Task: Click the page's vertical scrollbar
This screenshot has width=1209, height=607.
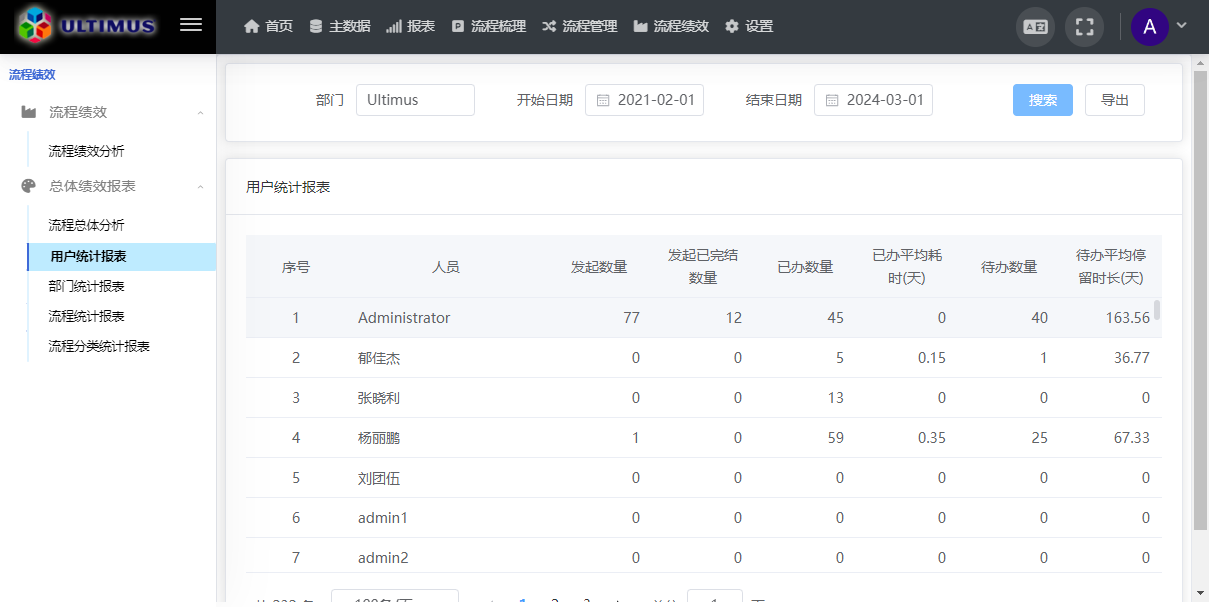Action: click(x=1200, y=300)
